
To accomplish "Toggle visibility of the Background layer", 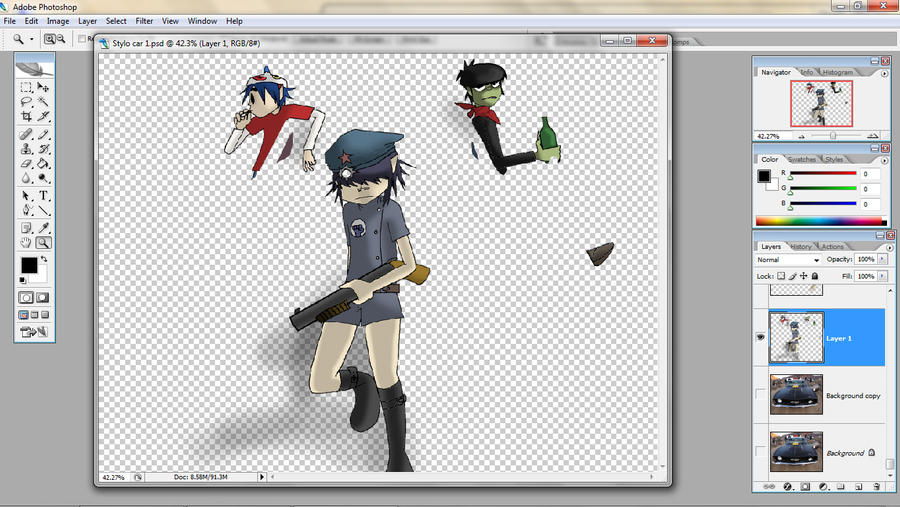I will [x=760, y=452].
